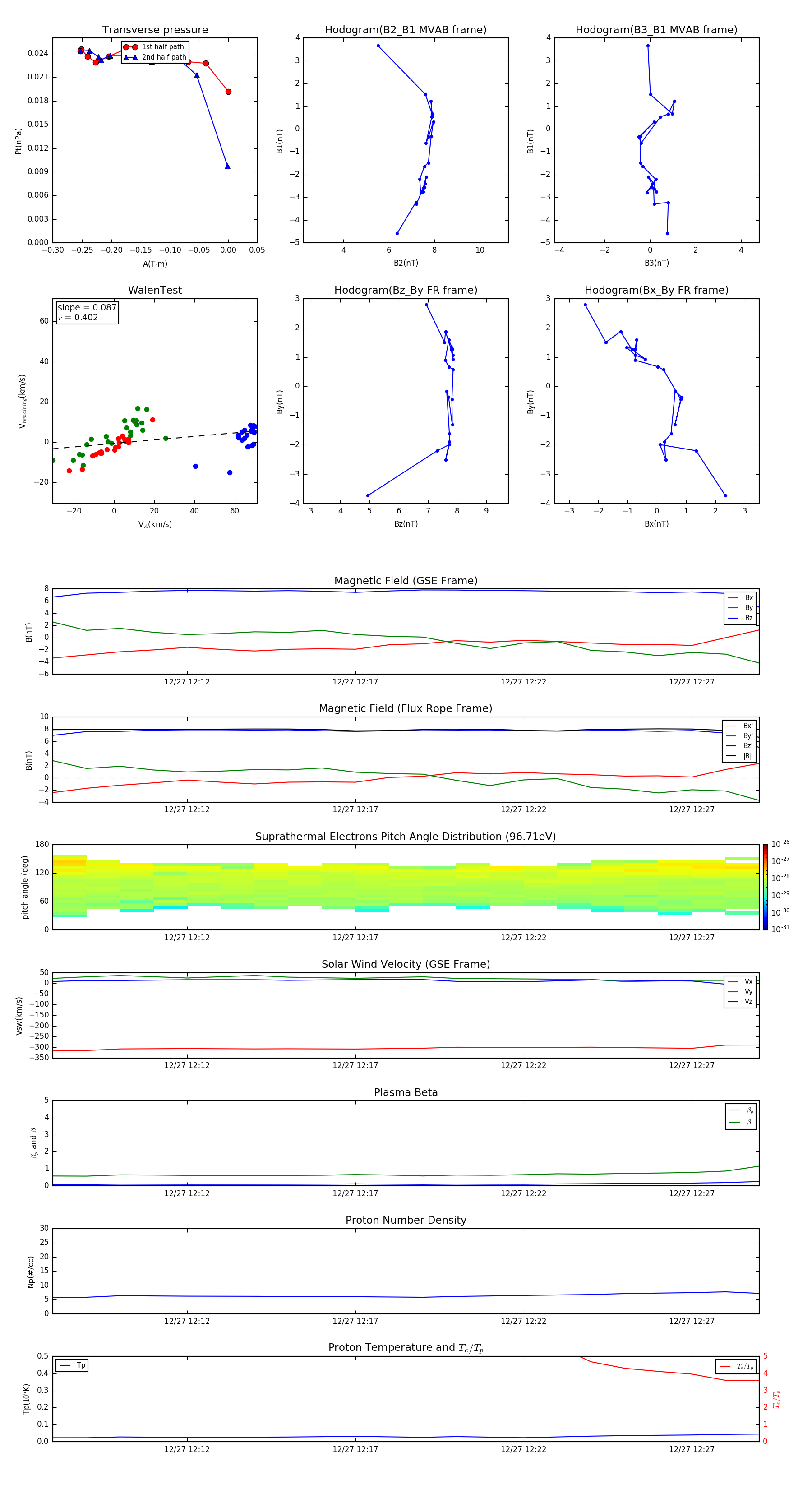Click the 'r = 0.402' annotation
Screen dimensions: 812x1489
tap(78, 317)
